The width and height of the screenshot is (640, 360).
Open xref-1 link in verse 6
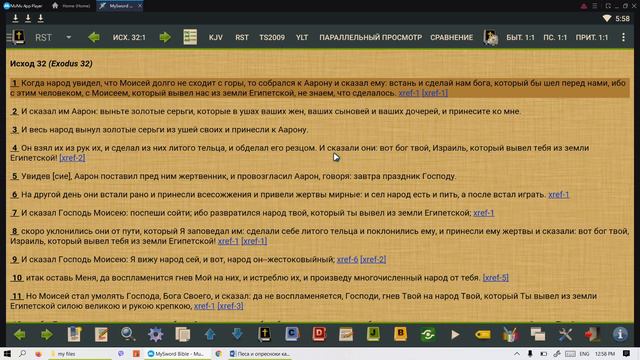(558, 195)
